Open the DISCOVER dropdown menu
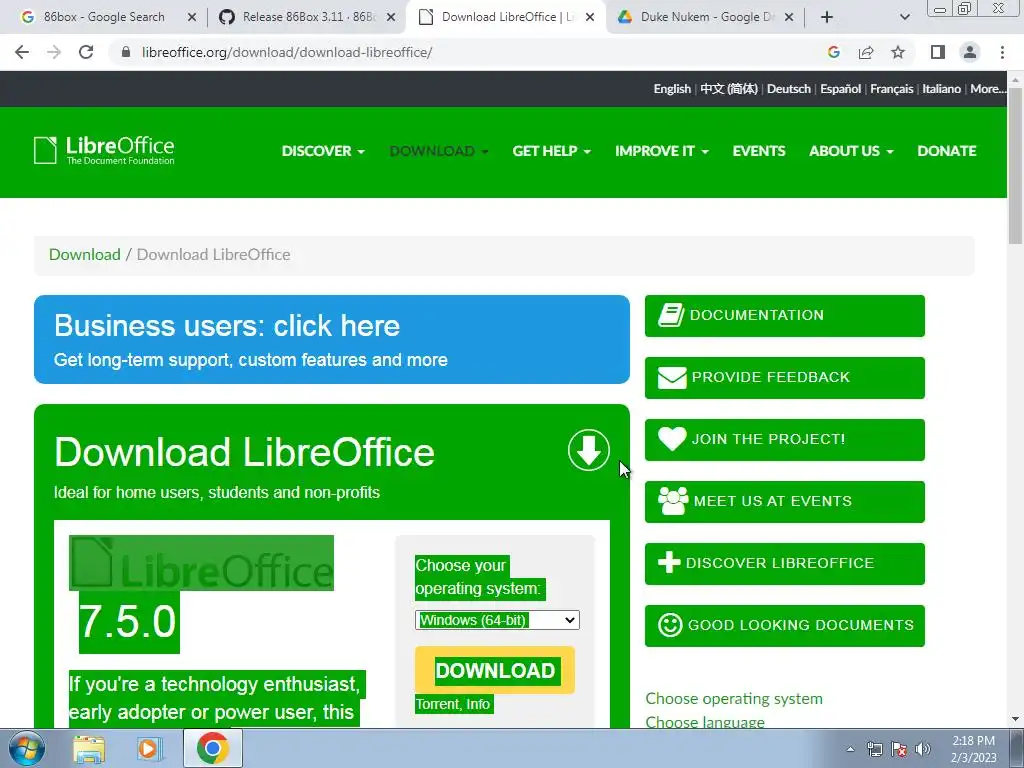Viewport: 1024px width, 768px height. [x=323, y=151]
